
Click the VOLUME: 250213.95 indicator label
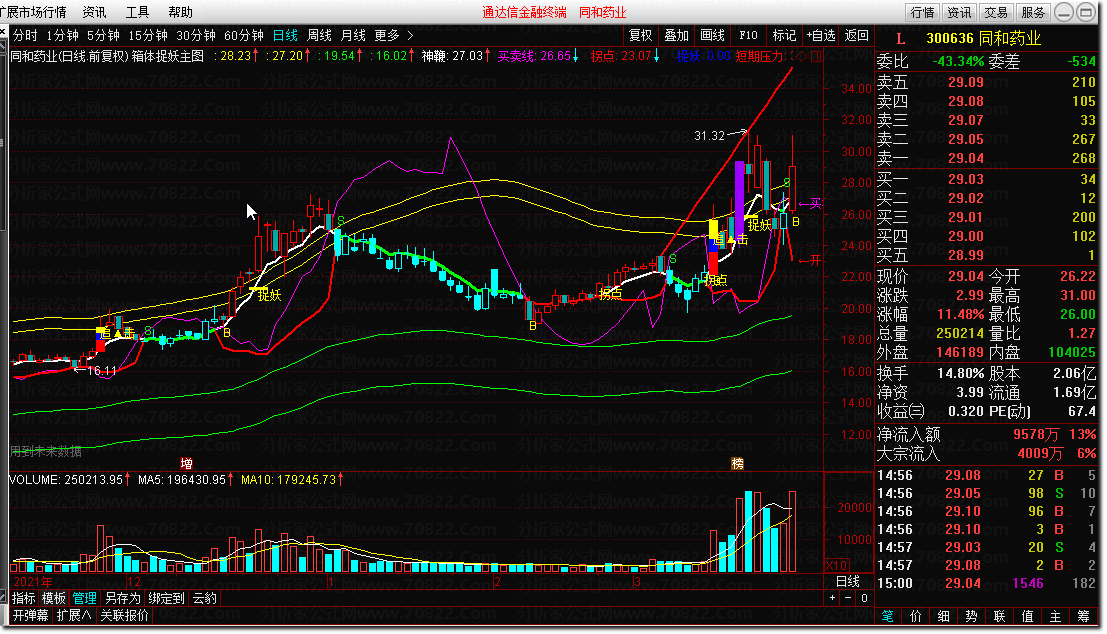(66, 479)
